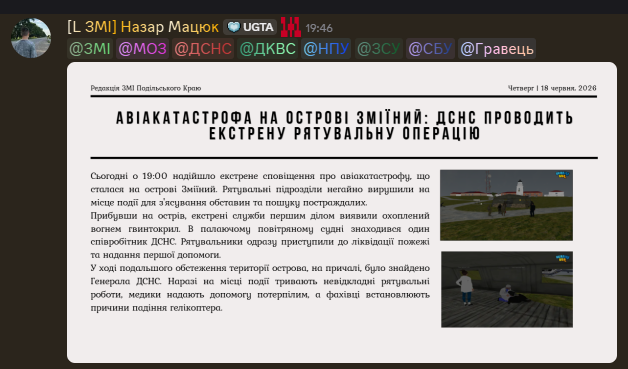Click the headline Авіакатастрофа на острові Зміїний
The height and width of the screenshot is (369, 628).
pyautogui.click(x=344, y=125)
